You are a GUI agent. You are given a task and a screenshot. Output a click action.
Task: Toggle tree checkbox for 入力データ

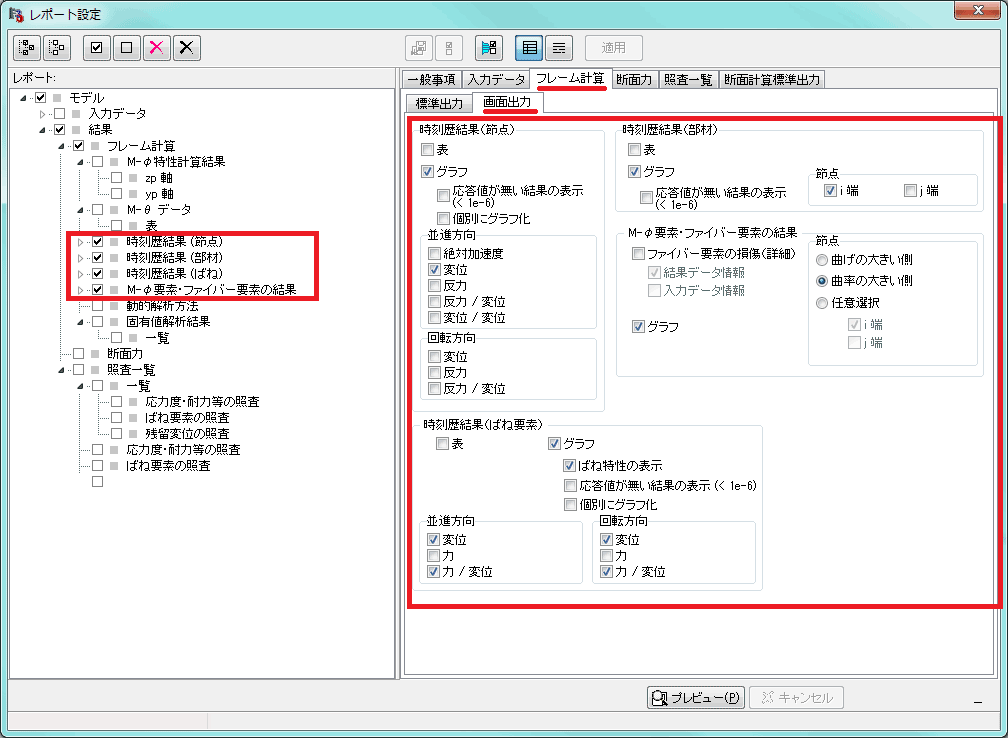click(59, 114)
